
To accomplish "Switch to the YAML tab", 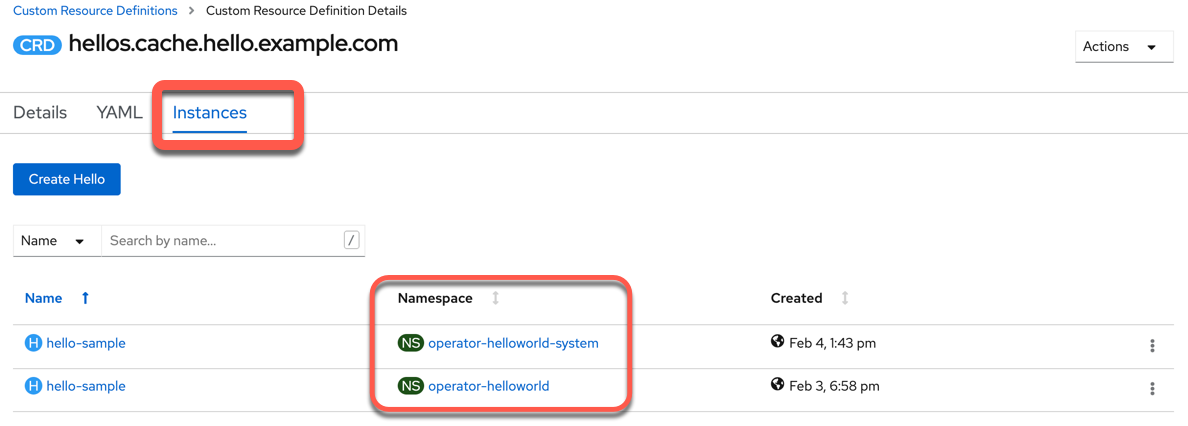I will (120, 113).
